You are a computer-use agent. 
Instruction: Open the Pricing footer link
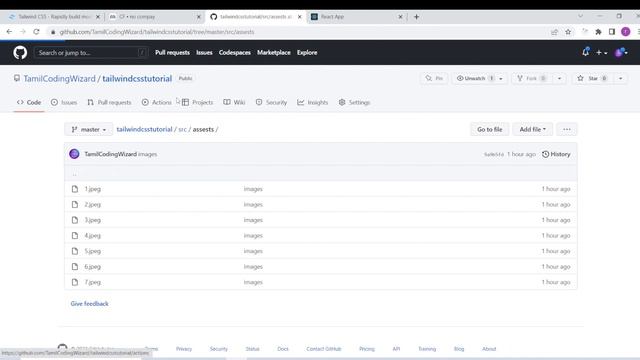tap(367, 349)
